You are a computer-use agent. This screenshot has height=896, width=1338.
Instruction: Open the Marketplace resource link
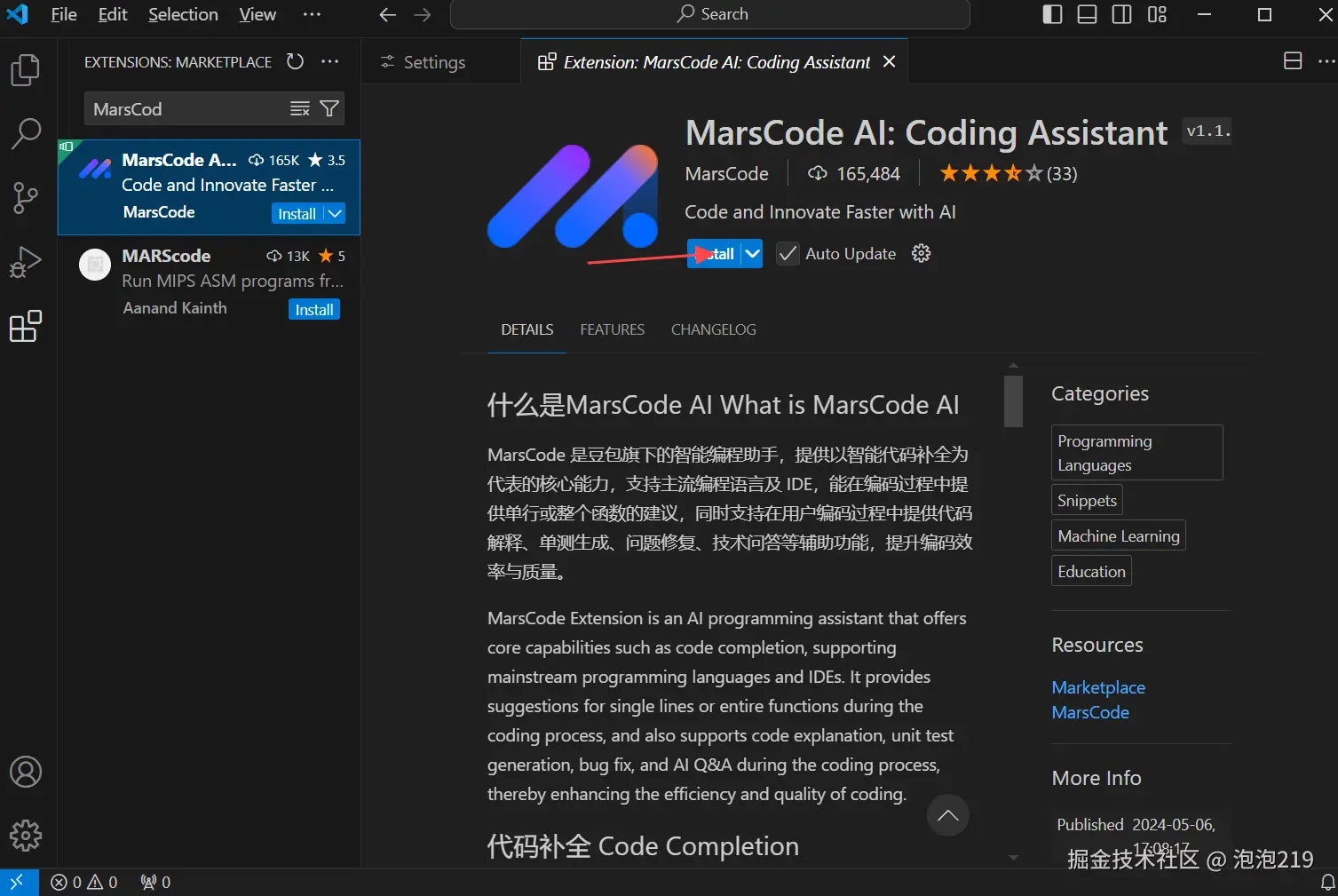coord(1098,687)
